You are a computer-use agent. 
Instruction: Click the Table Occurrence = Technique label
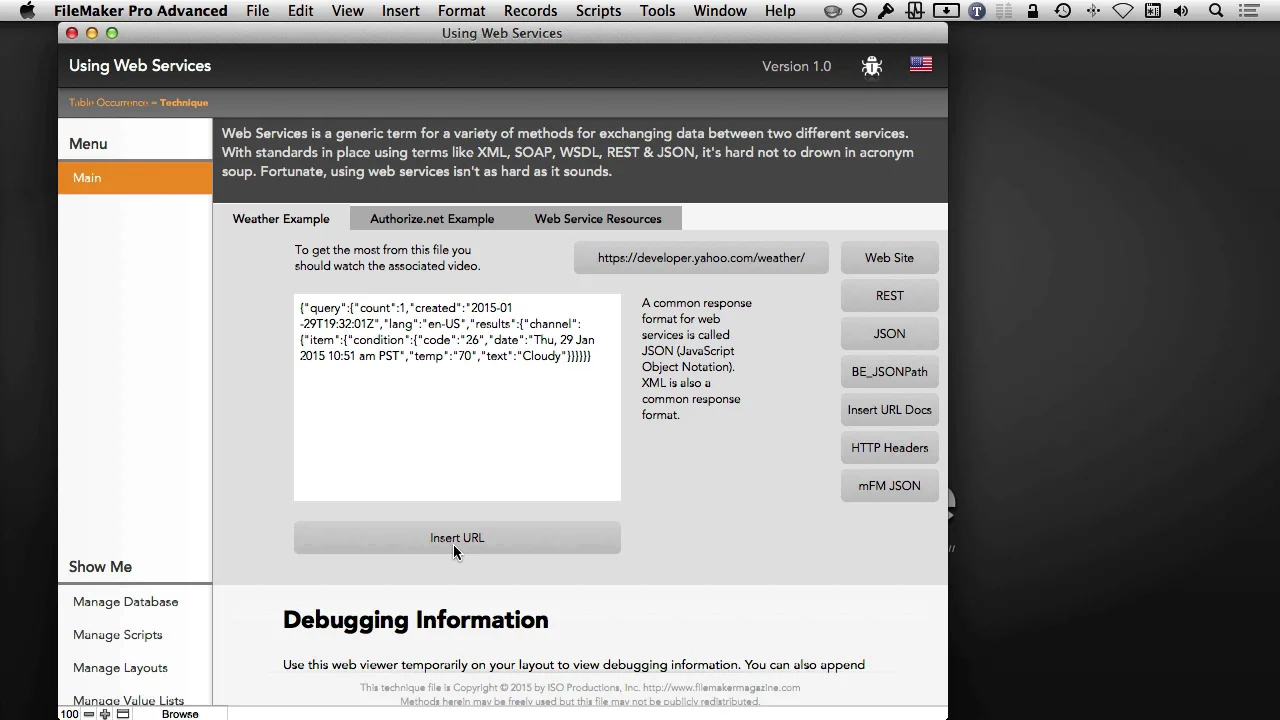[x=138, y=103]
